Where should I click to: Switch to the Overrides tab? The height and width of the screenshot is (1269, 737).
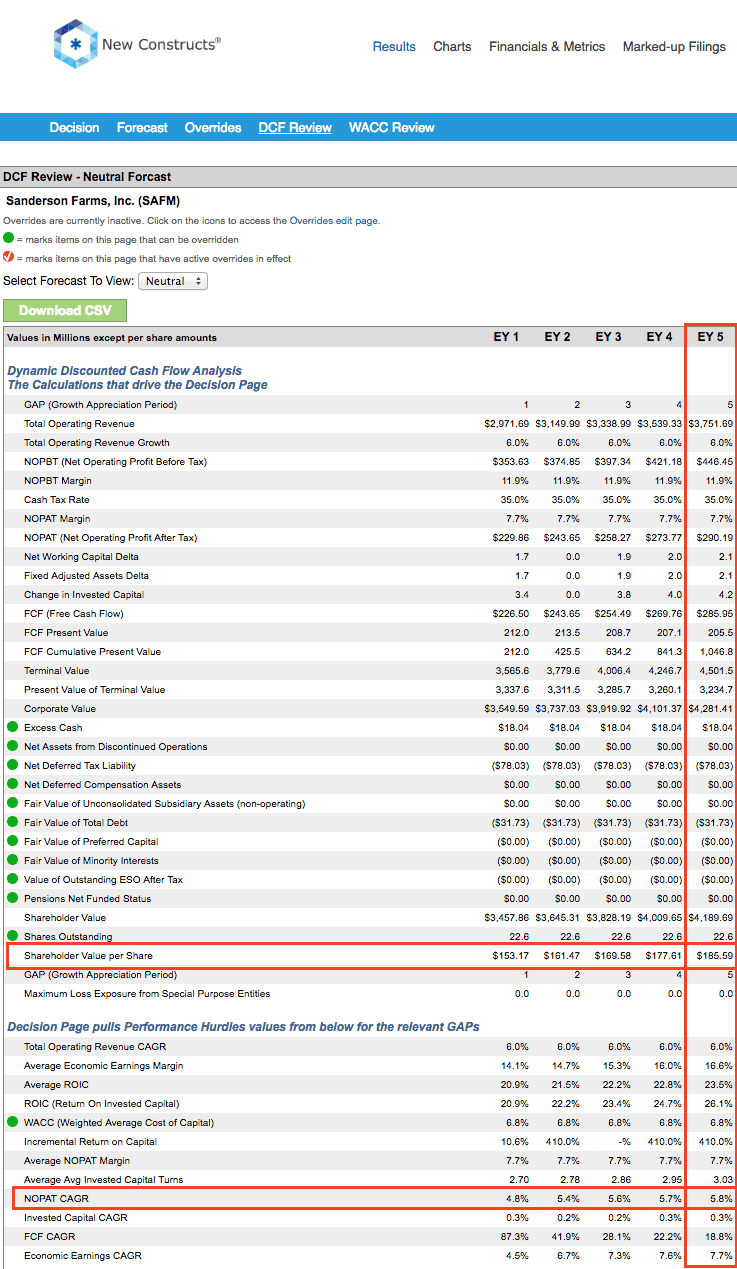213,127
